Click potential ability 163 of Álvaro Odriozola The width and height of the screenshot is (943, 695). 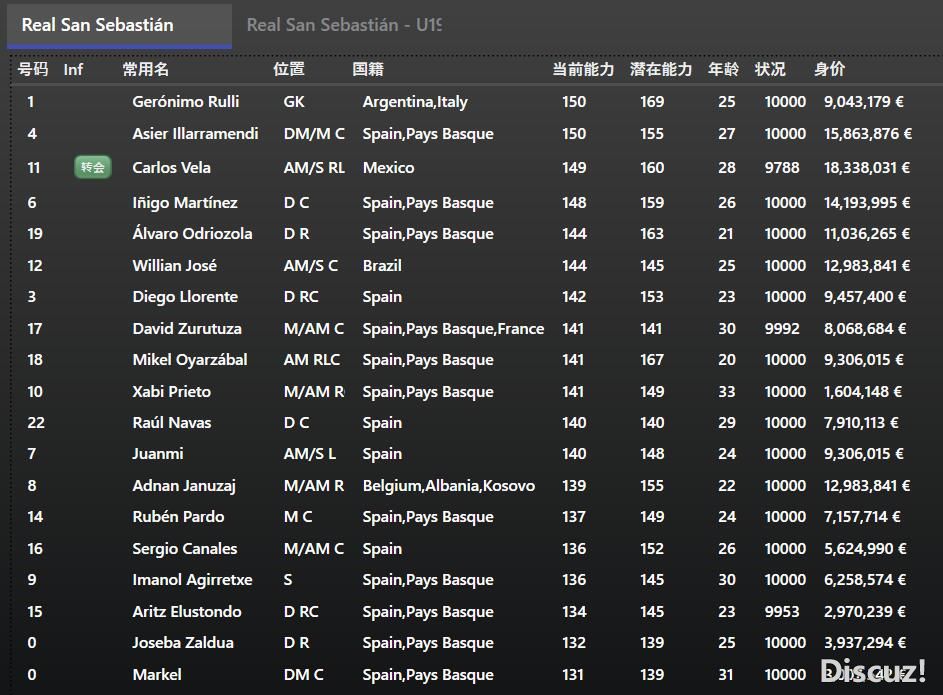(652, 233)
